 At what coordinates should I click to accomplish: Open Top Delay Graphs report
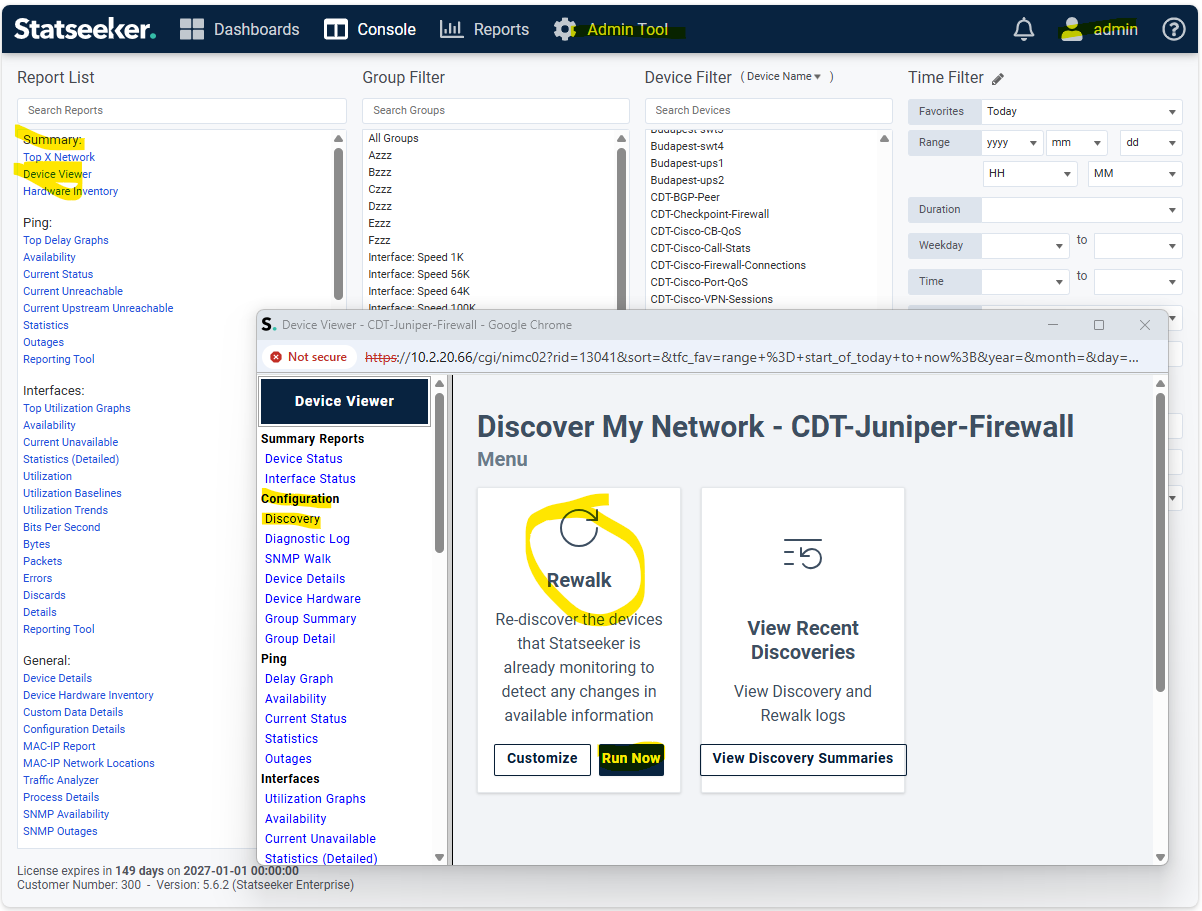coord(66,240)
